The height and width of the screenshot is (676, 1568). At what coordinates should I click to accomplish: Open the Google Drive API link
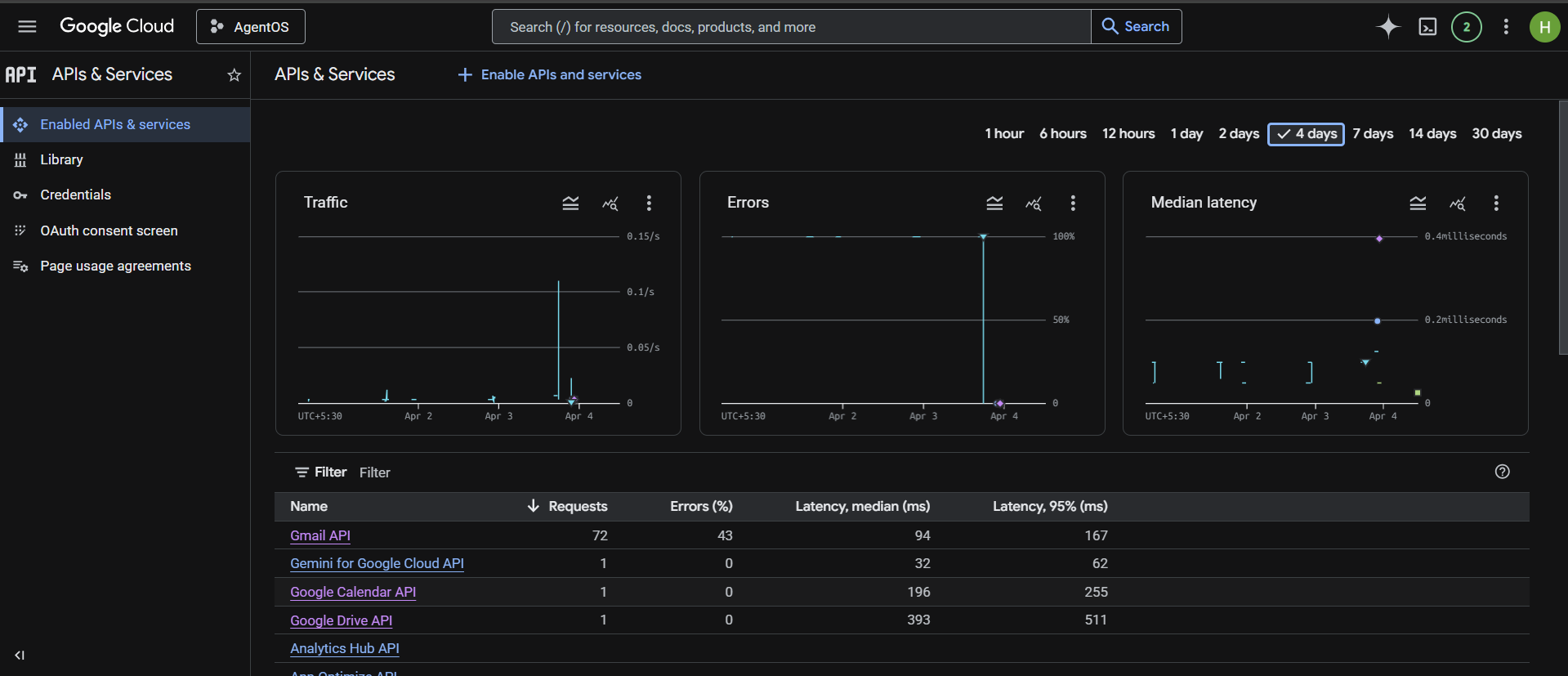(341, 620)
